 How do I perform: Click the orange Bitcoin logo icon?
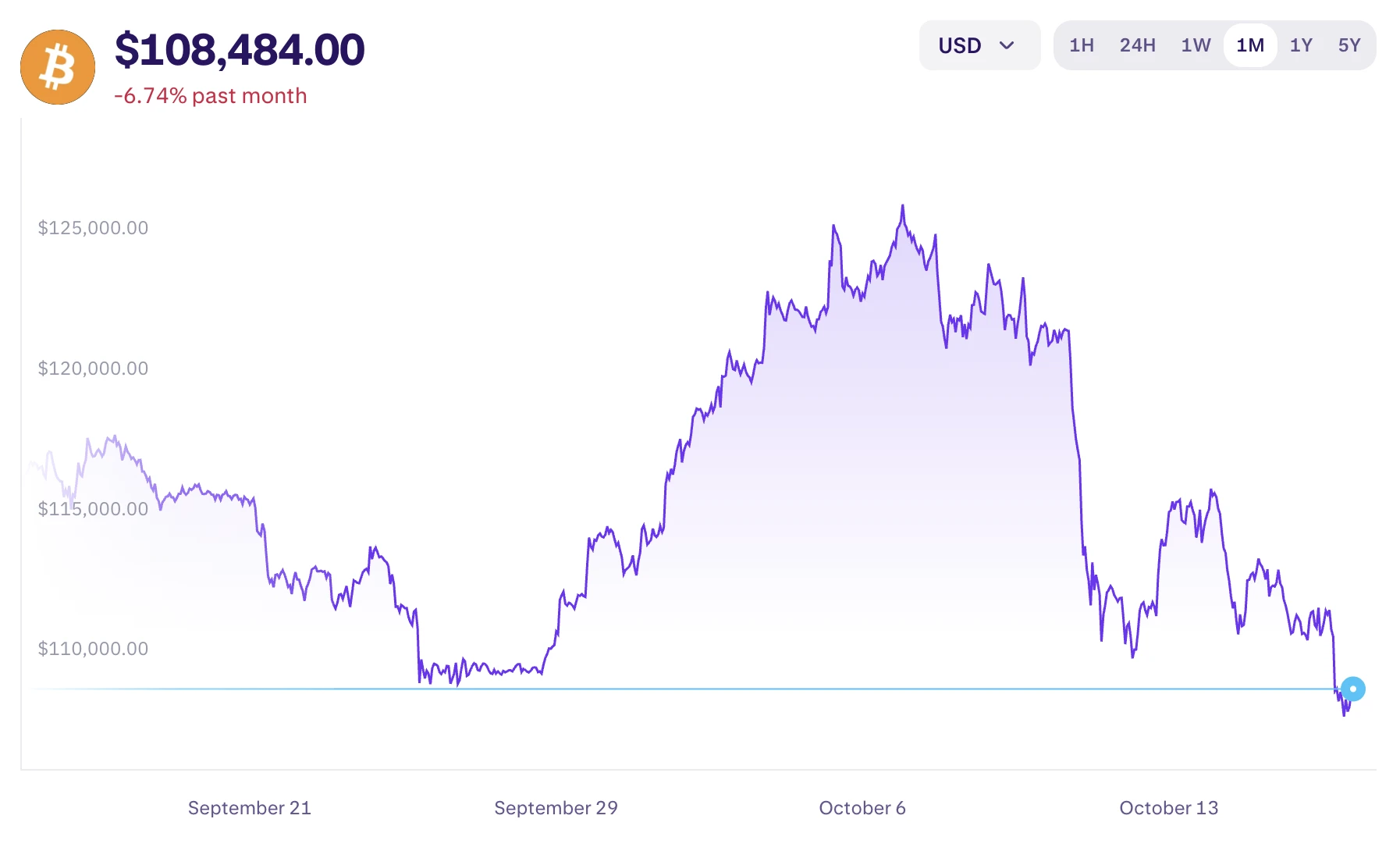pyautogui.click(x=58, y=67)
